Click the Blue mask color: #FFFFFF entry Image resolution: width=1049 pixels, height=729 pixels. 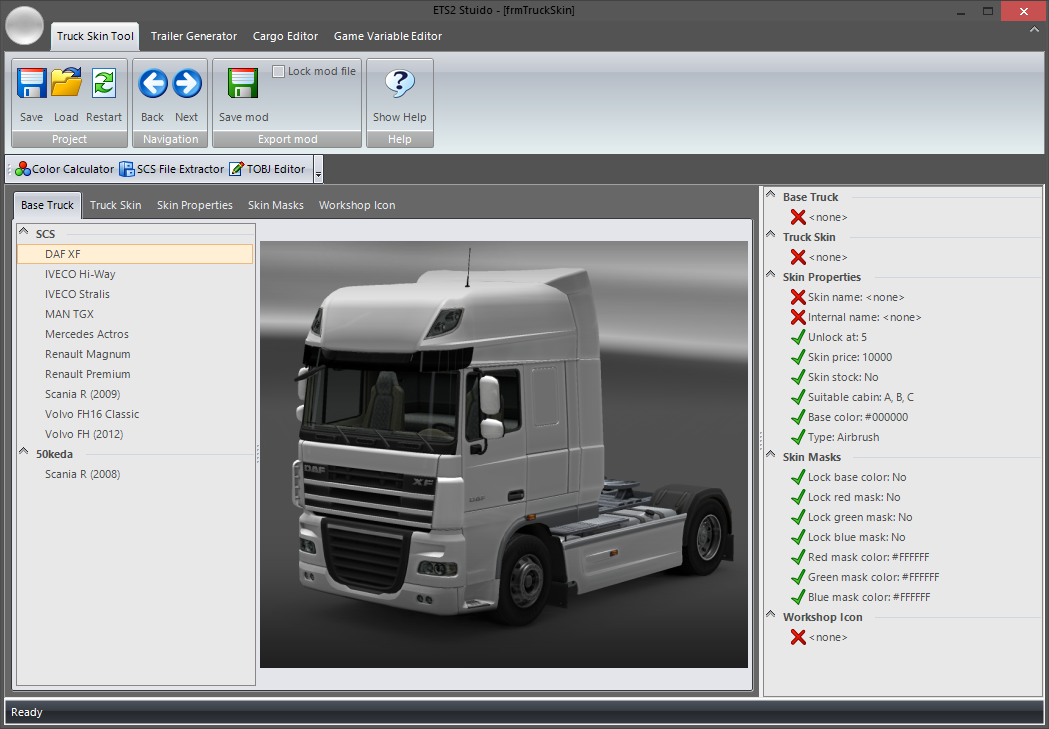click(x=869, y=597)
